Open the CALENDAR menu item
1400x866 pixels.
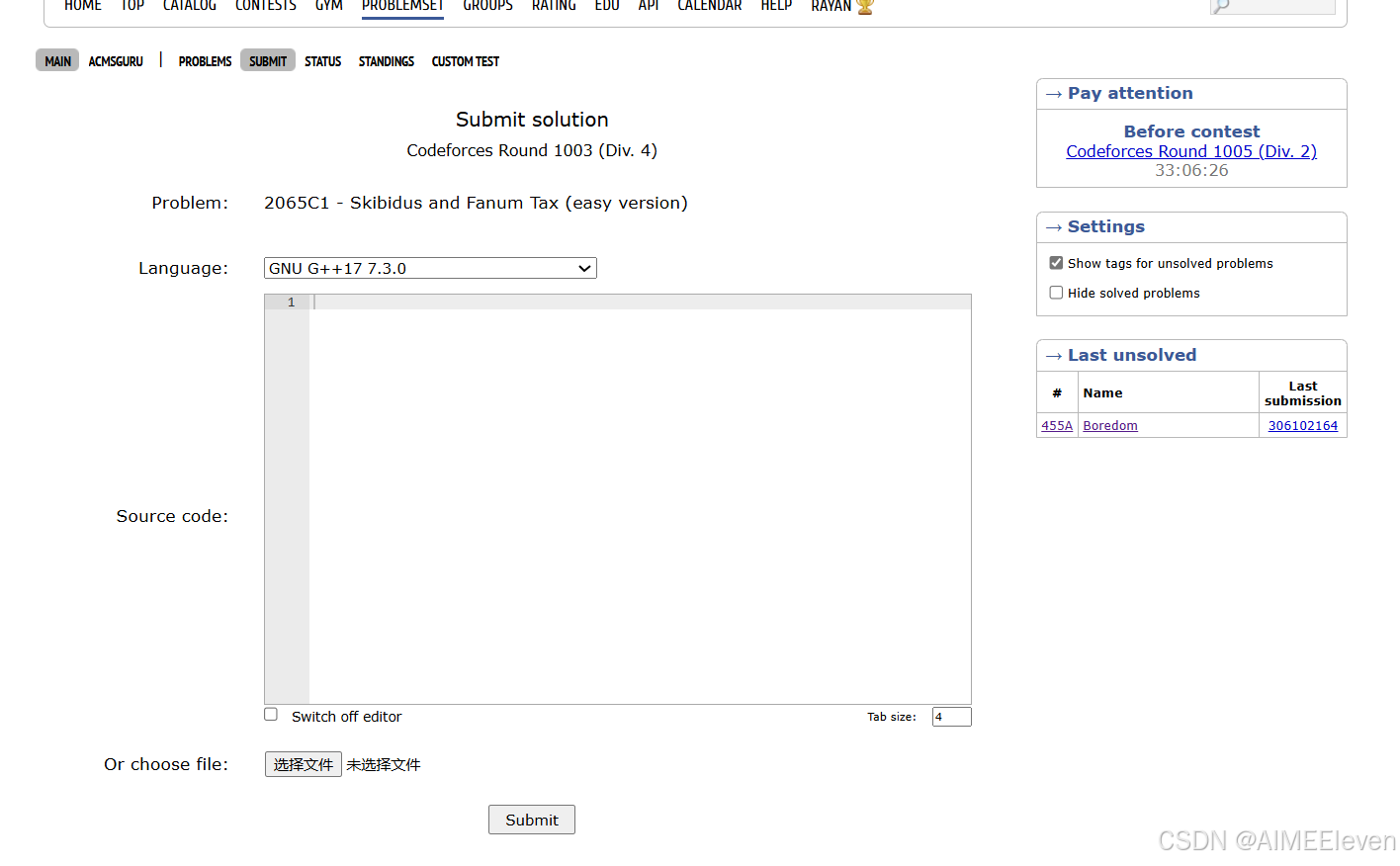(710, 6)
